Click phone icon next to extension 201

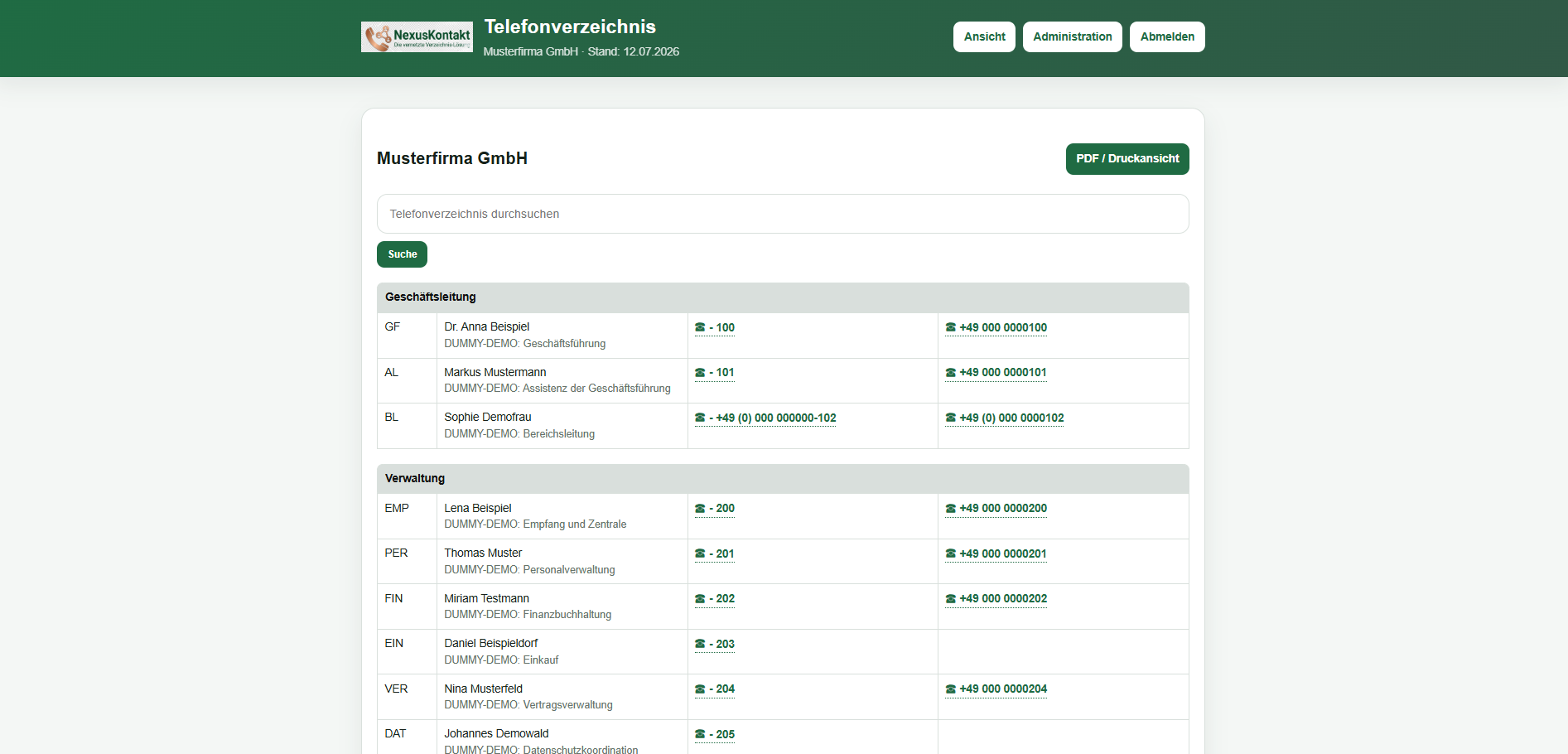click(700, 553)
